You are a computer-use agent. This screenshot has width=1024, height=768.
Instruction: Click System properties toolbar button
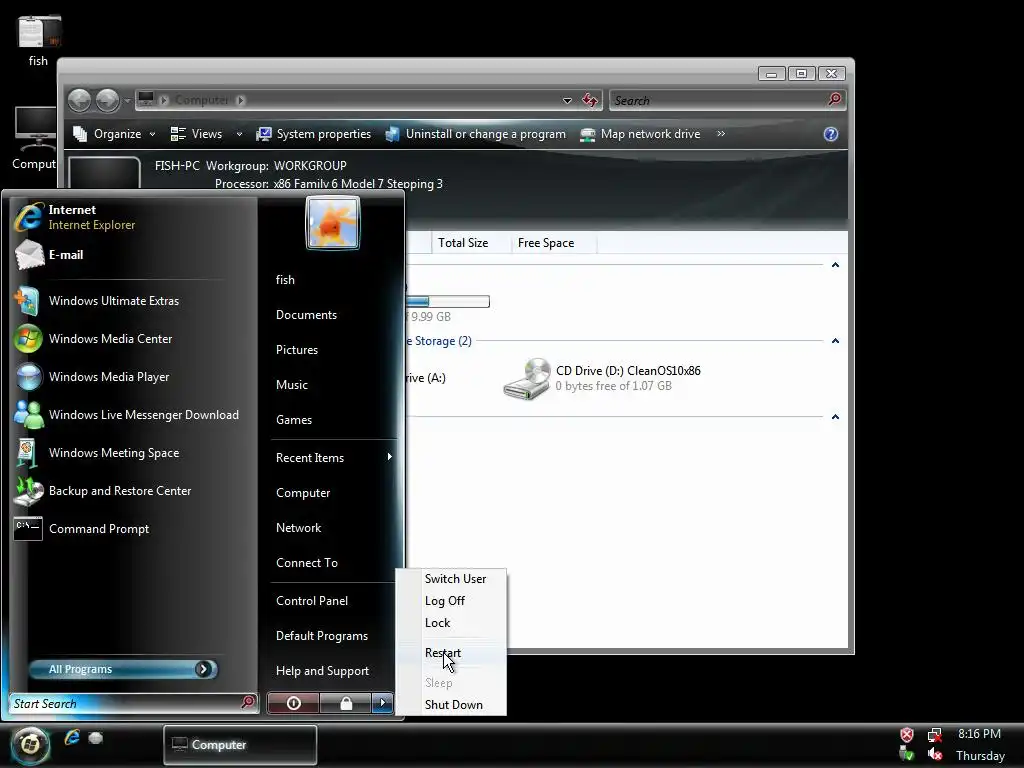click(x=313, y=134)
